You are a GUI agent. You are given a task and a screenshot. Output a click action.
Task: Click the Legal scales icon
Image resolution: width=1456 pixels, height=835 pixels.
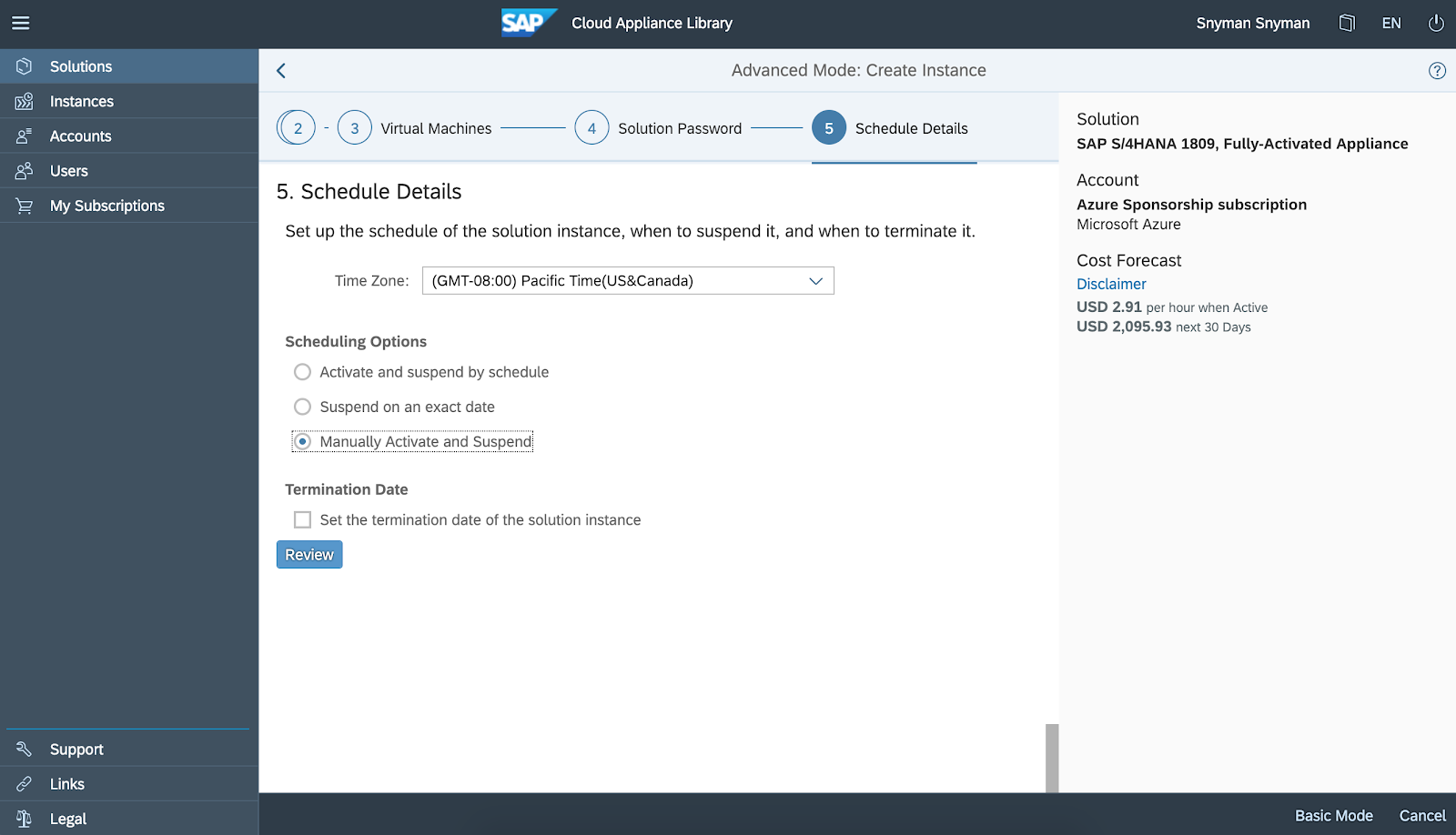(x=25, y=819)
